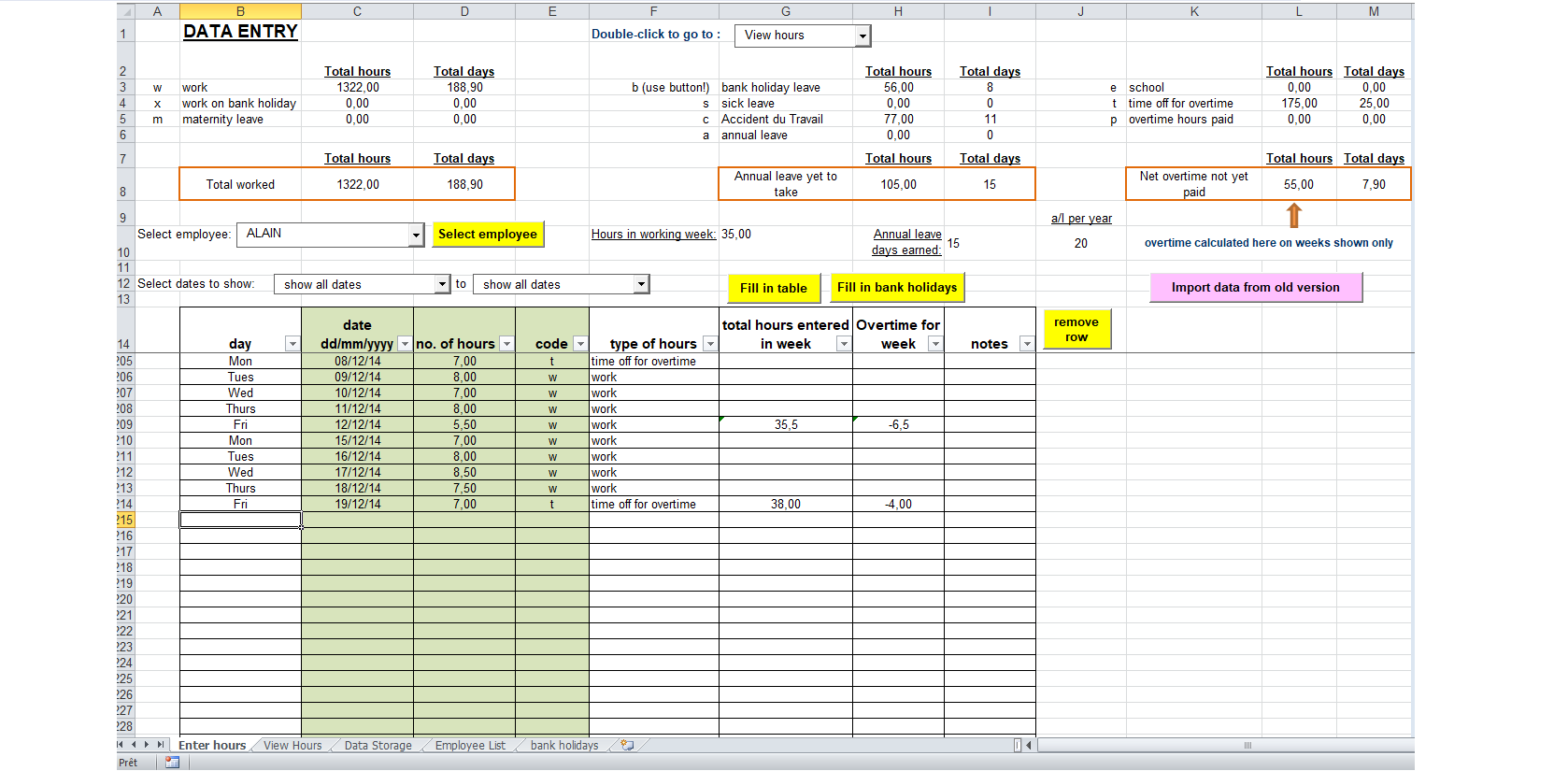Open the filter arrow on day column
The image size is (1568, 771).
pyautogui.click(x=292, y=344)
